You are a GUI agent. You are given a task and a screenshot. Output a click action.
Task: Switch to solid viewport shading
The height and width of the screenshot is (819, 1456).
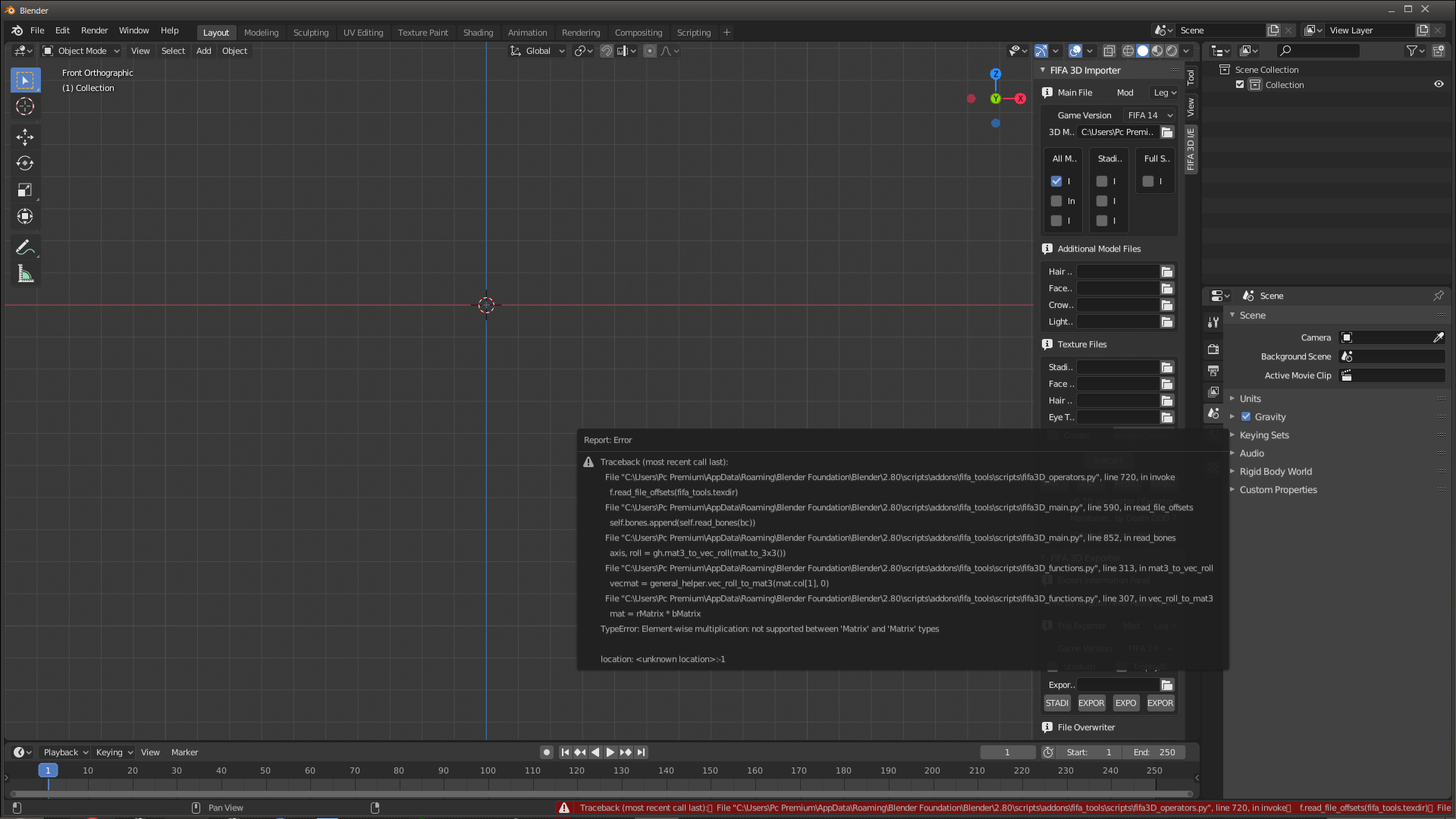(x=1143, y=51)
